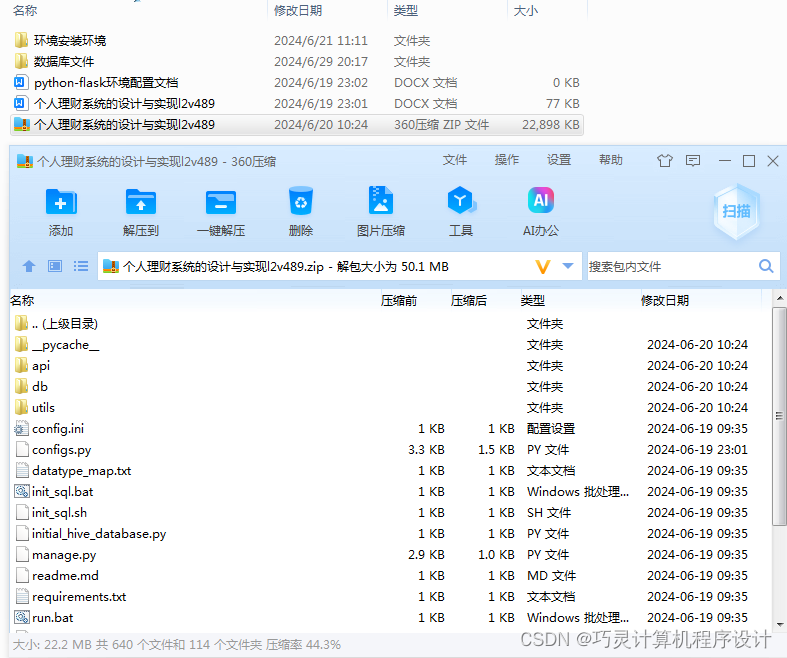Viewport: 787px width, 658px height.
Task: Sort by the Modified Date (修改日期) column header
Action: pos(665,300)
